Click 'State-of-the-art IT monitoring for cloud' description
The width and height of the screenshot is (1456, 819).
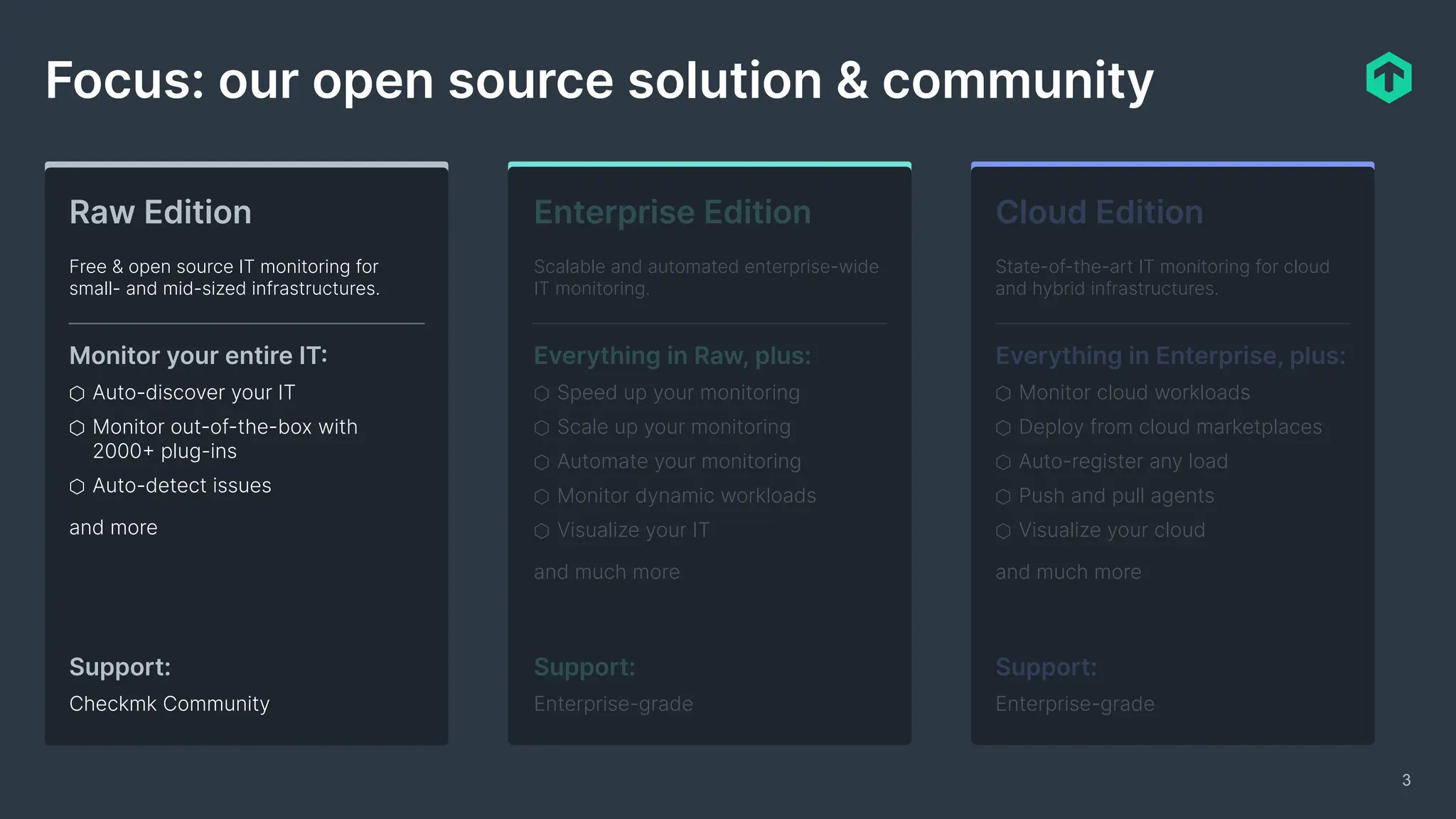[1162, 277]
